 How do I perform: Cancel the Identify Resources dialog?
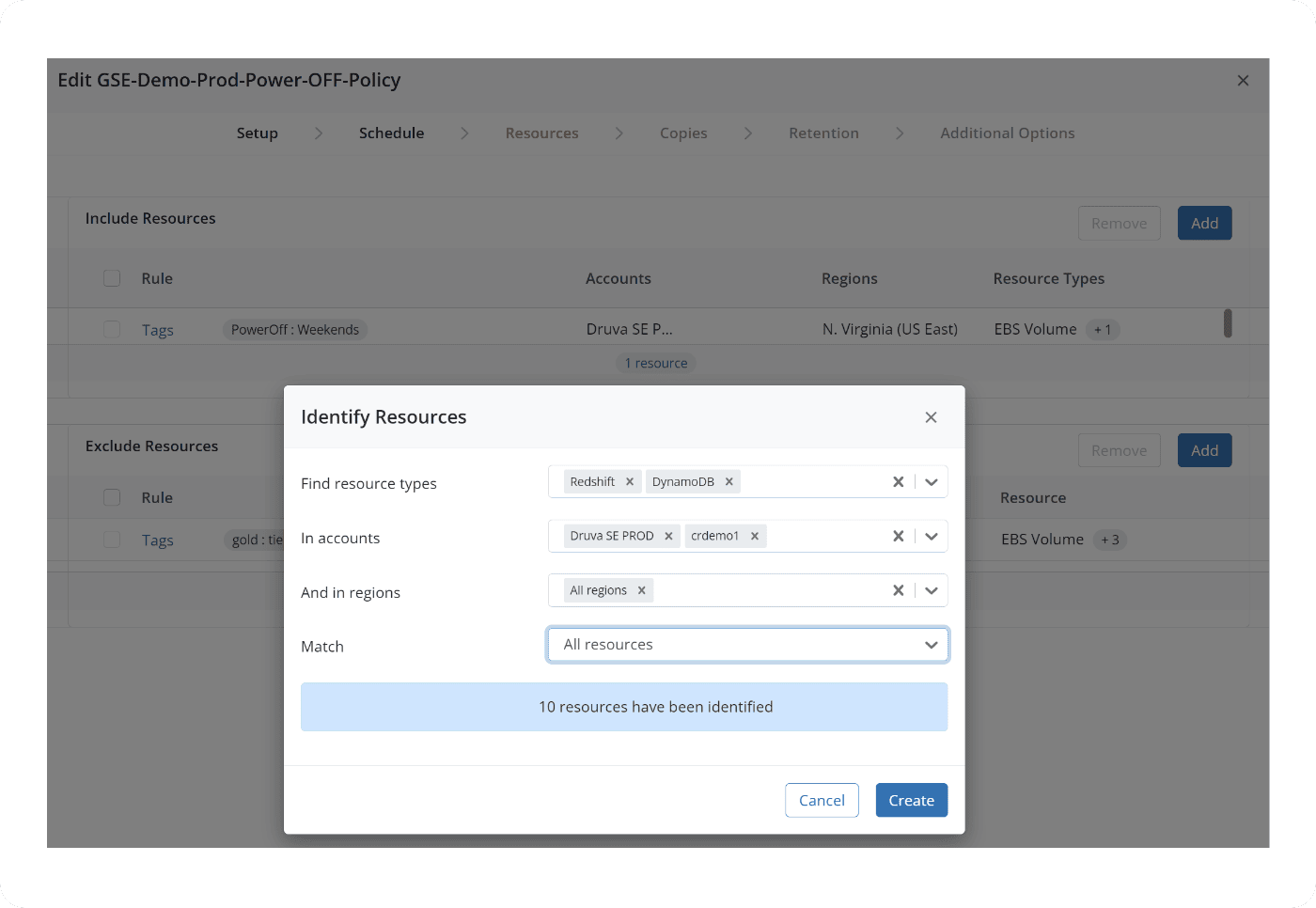[x=822, y=801]
